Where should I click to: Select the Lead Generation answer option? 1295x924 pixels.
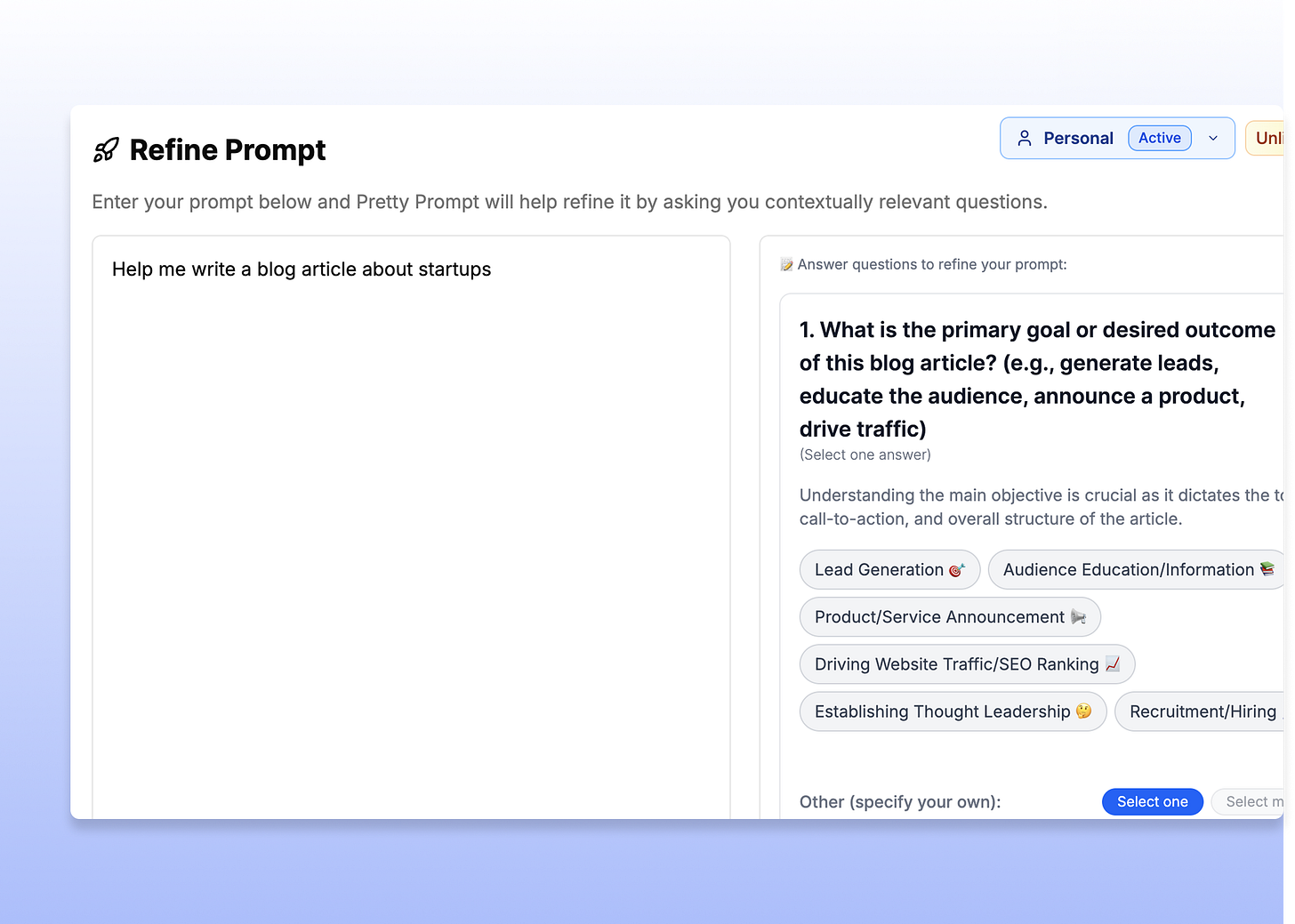(x=889, y=570)
